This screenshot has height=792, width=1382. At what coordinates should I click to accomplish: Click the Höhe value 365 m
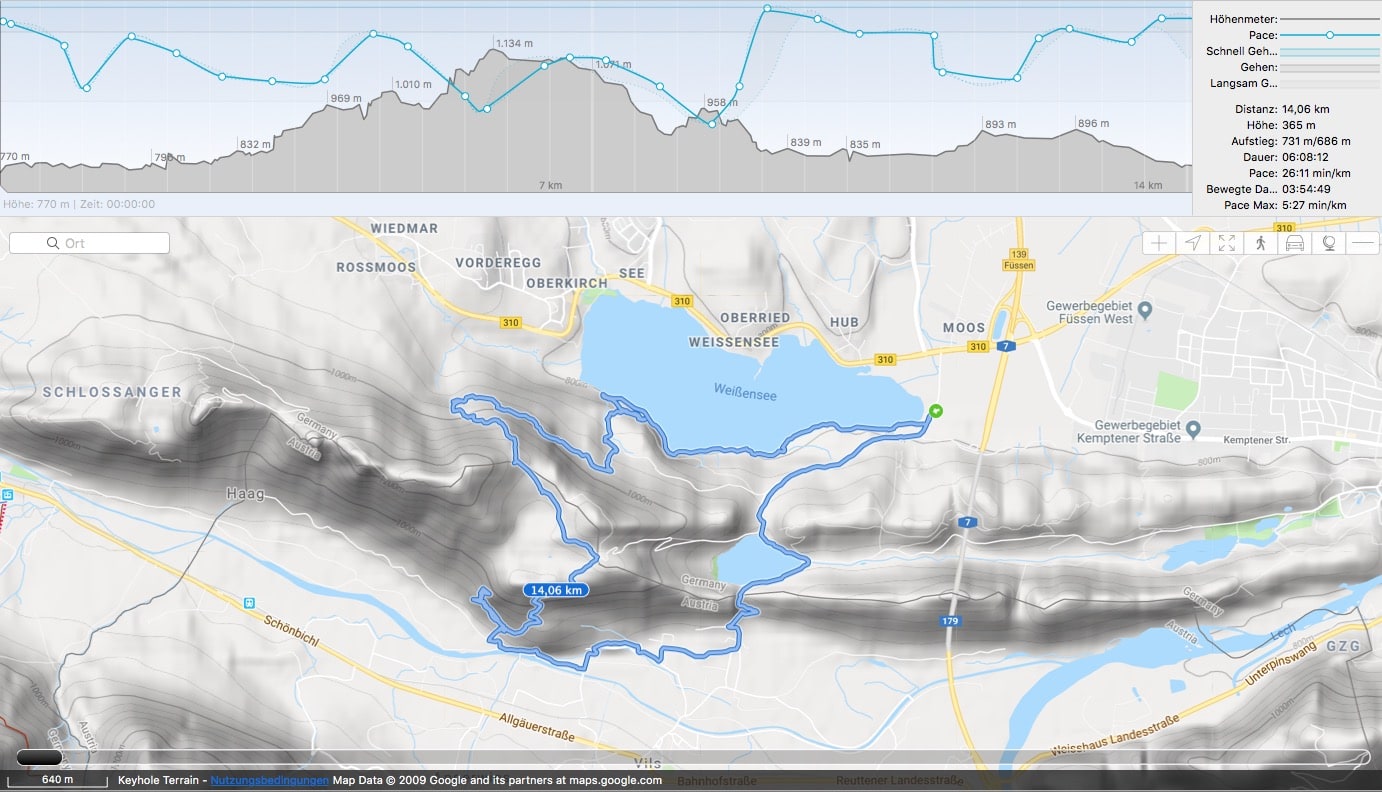1298,125
